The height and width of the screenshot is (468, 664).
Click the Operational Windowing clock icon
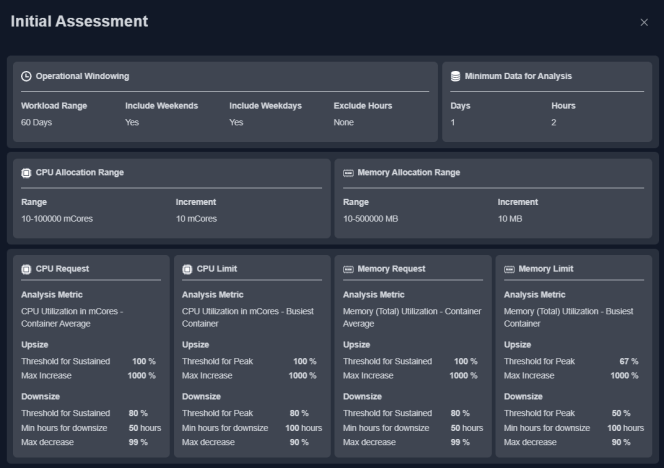coord(26,76)
